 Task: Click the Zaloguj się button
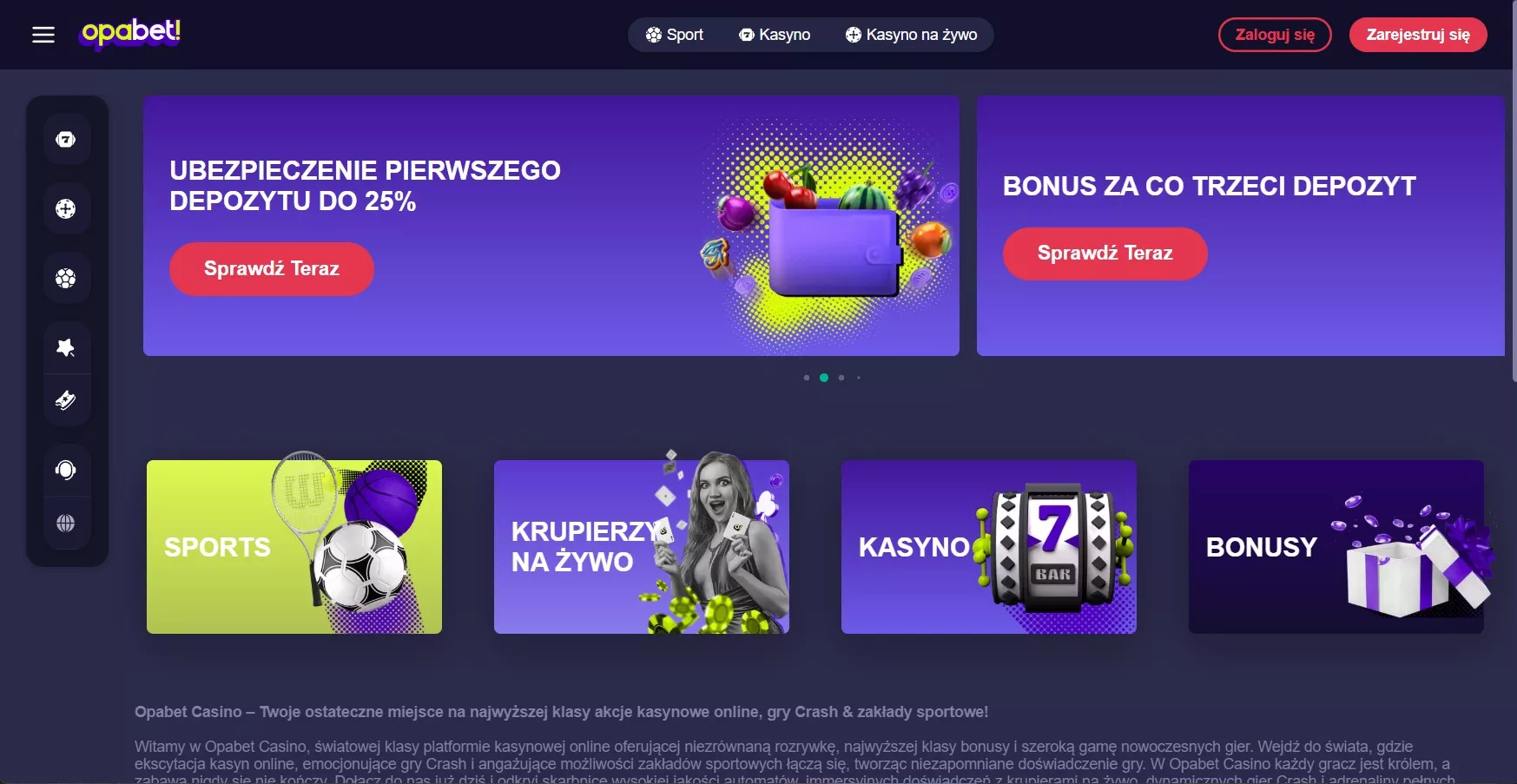tap(1275, 35)
